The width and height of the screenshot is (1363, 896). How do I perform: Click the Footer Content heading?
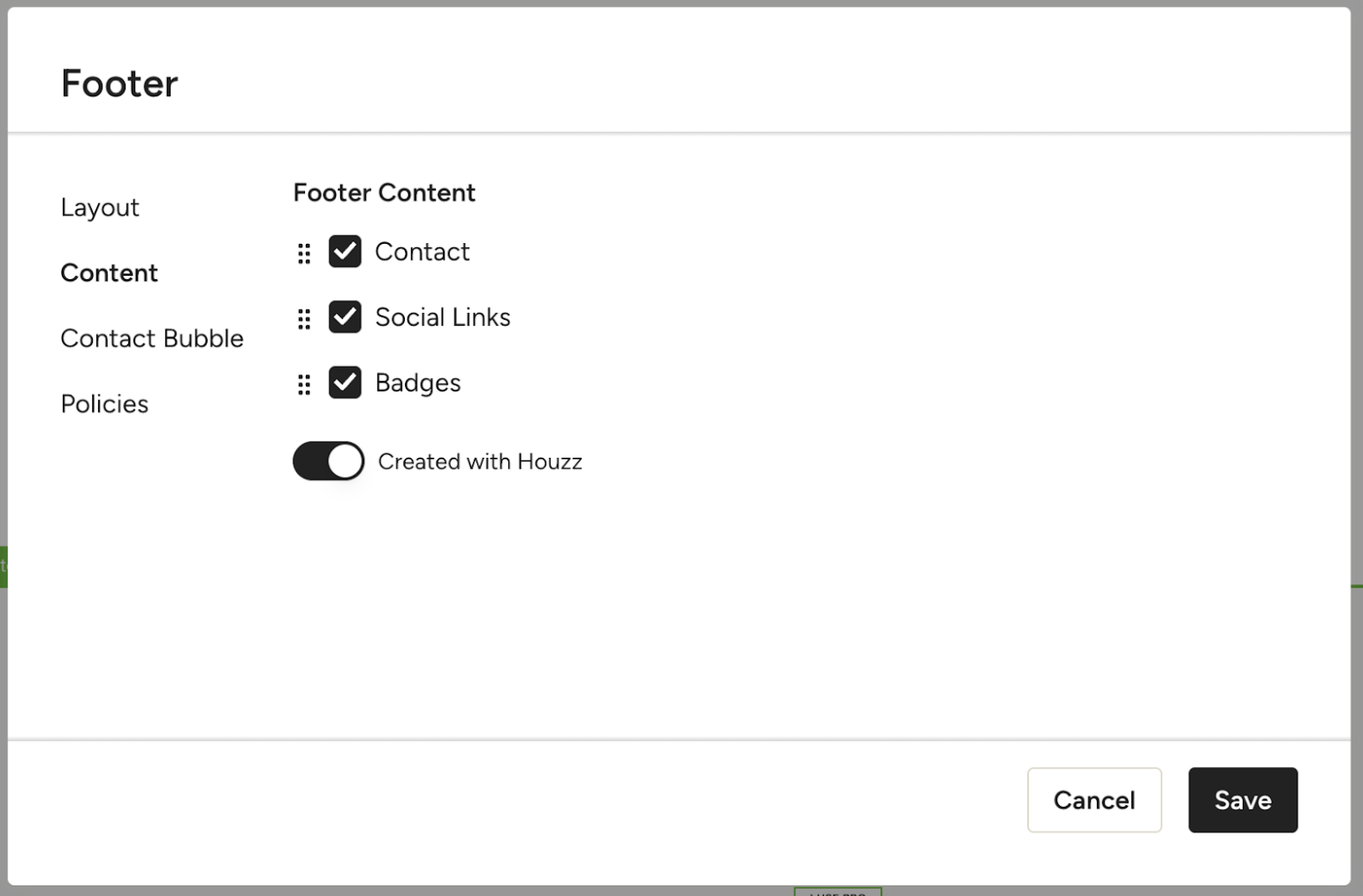(385, 193)
